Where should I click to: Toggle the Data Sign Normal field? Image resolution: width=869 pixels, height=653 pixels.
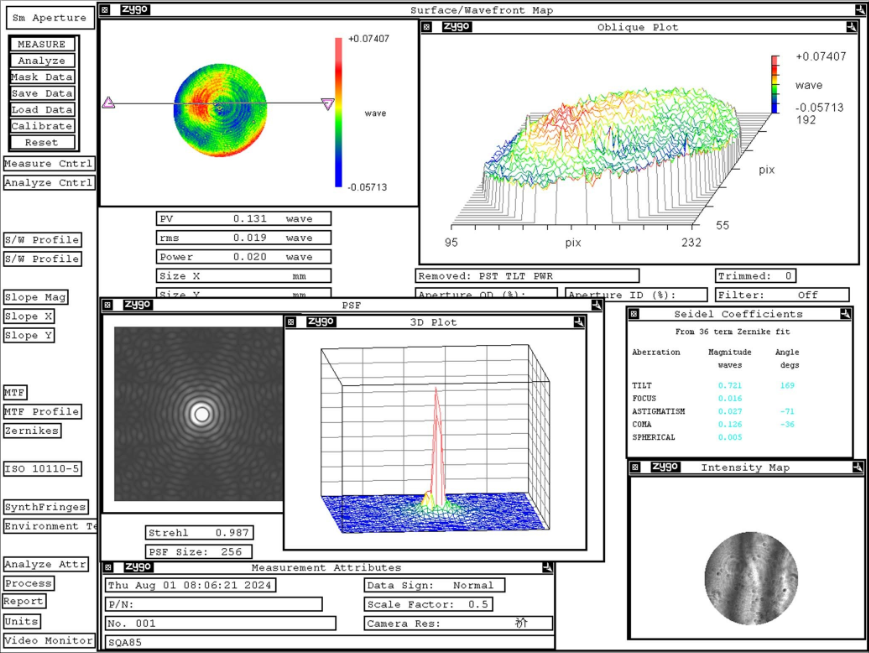[x=434, y=586]
